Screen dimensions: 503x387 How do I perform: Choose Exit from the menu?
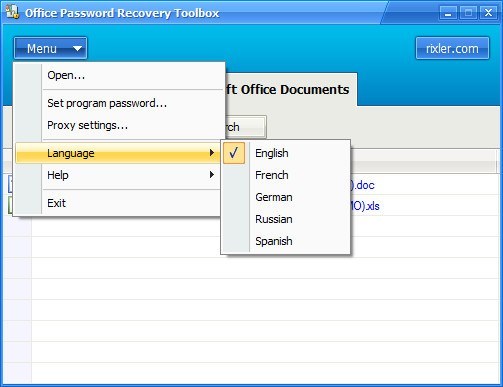click(117, 203)
